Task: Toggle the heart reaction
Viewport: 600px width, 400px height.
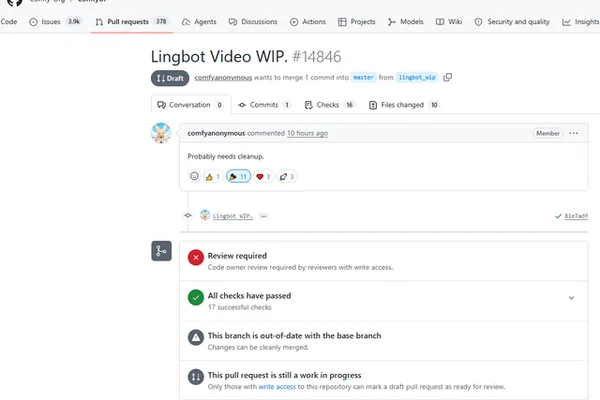Action: (x=263, y=176)
